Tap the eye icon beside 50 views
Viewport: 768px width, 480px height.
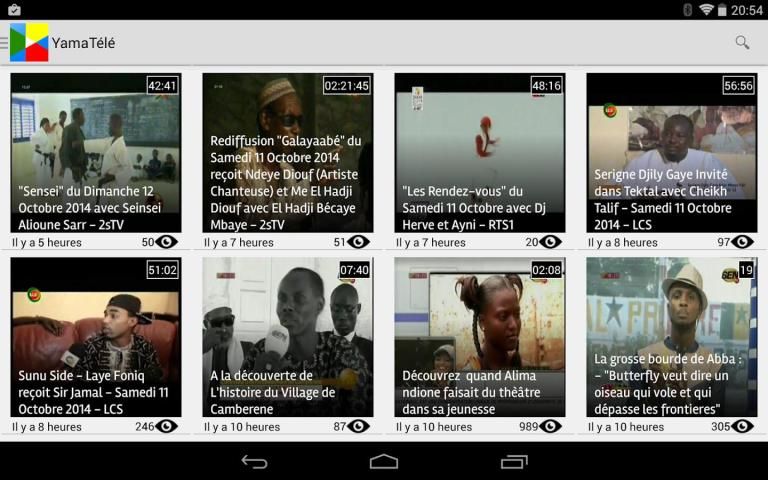coord(167,242)
